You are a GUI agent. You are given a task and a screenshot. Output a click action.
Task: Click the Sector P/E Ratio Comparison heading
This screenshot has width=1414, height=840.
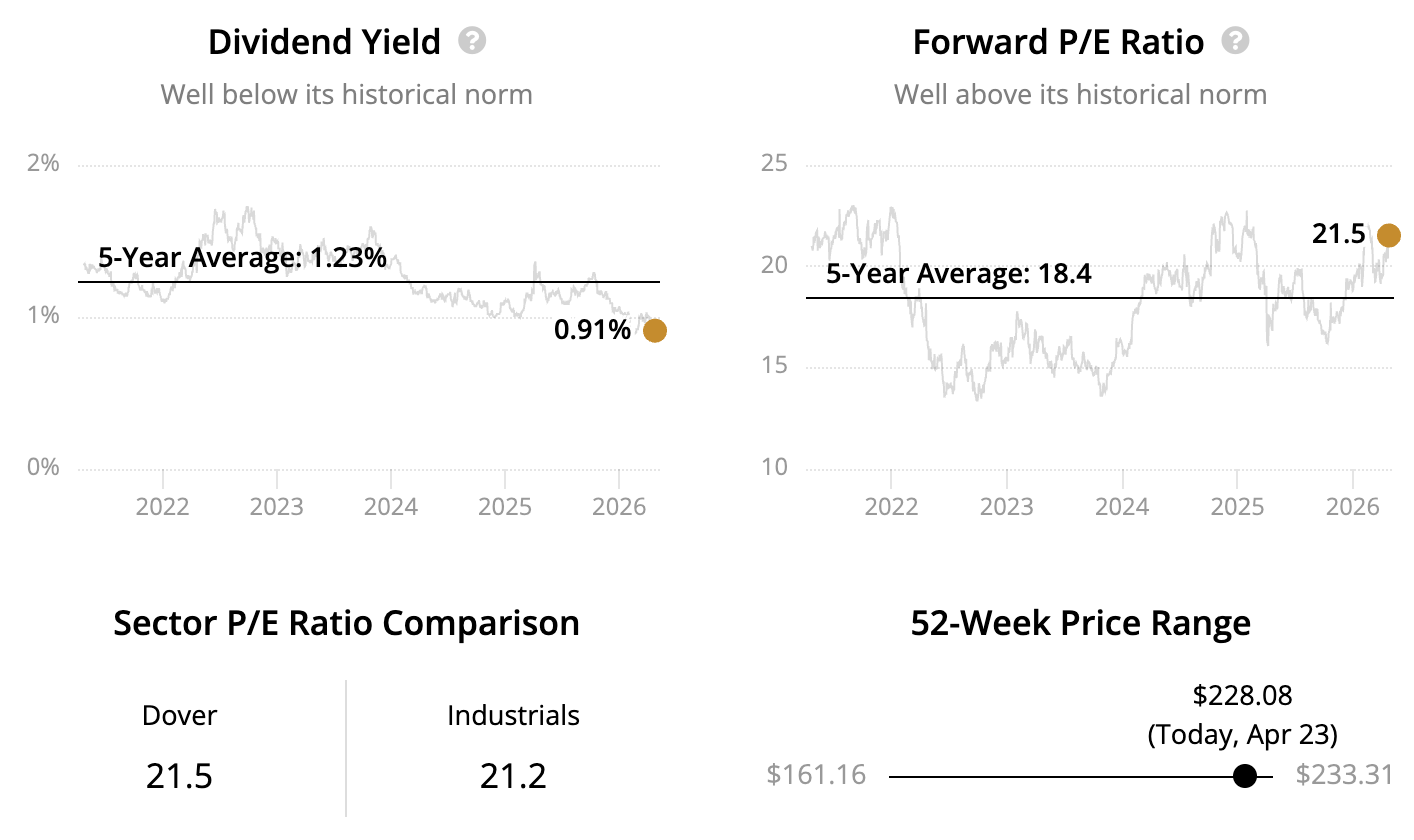[x=346, y=623]
